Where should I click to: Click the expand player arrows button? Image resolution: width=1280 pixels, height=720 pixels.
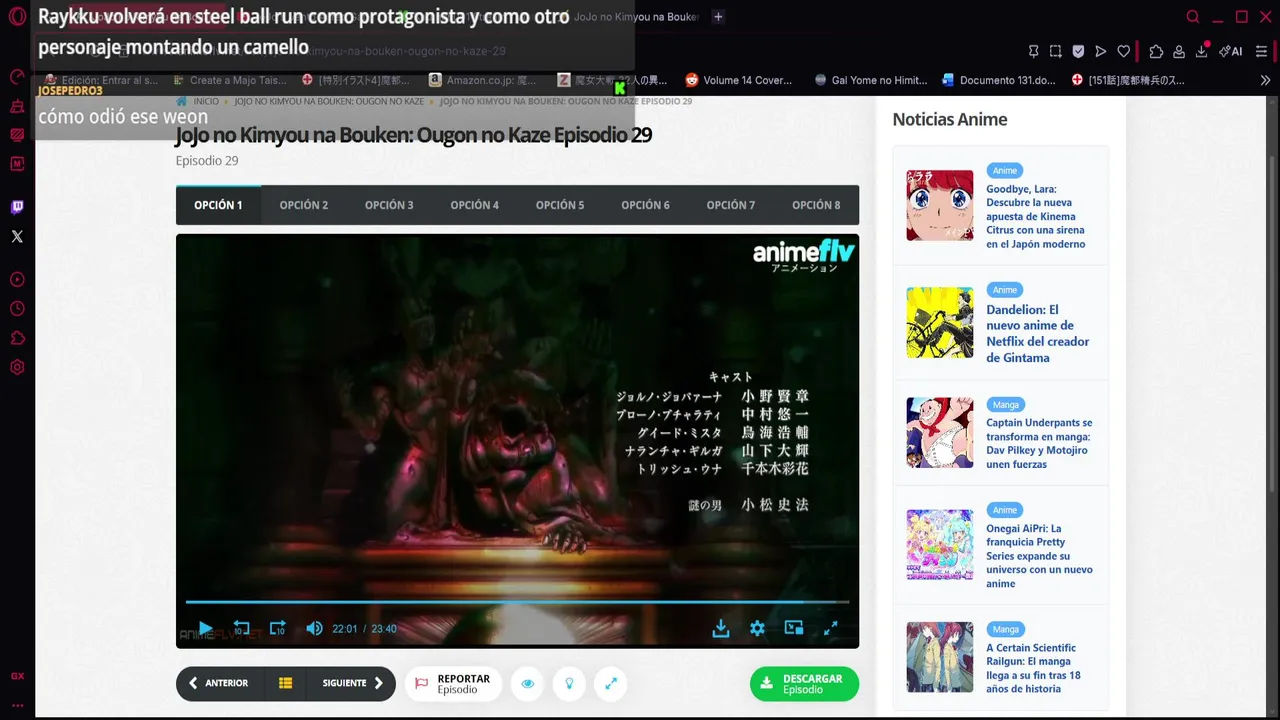point(610,683)
